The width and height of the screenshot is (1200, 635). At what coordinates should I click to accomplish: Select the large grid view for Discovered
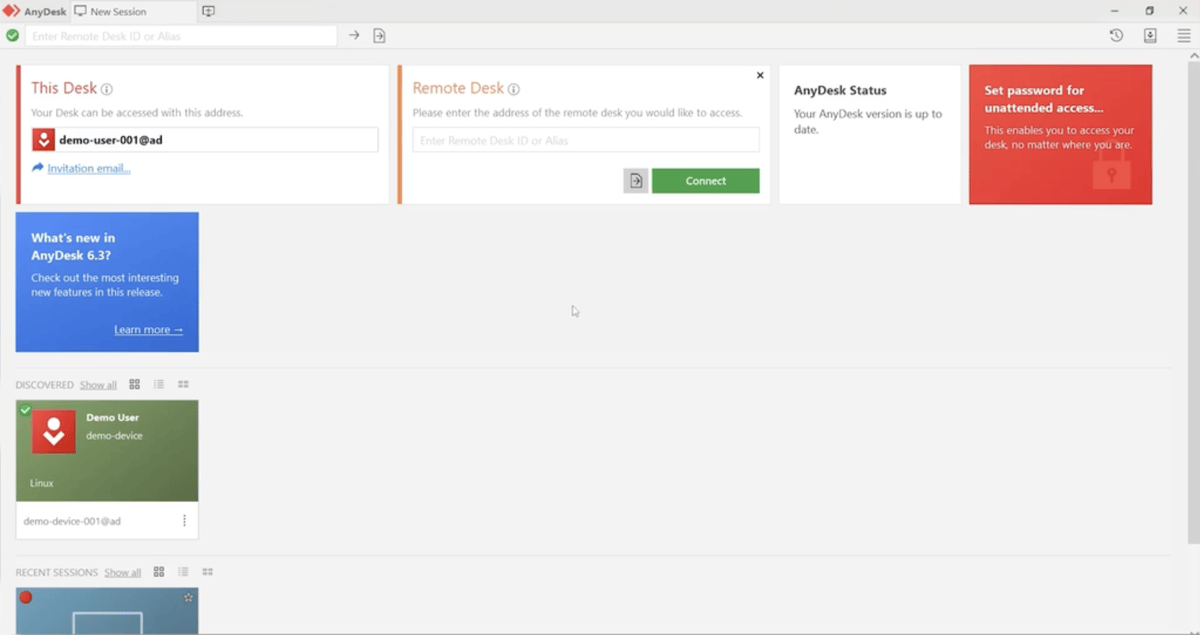click(135, 384)
